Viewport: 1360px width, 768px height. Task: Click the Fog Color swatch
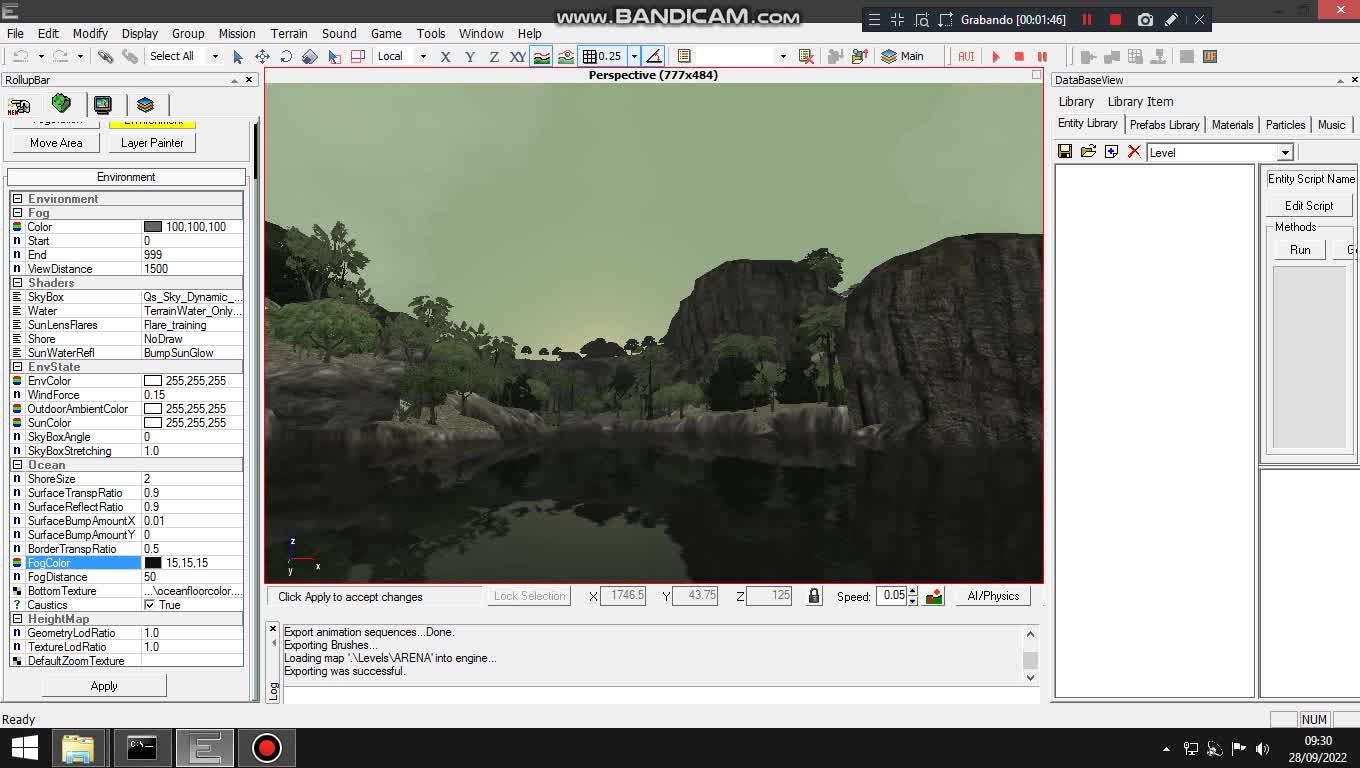[x=153, y=227]
